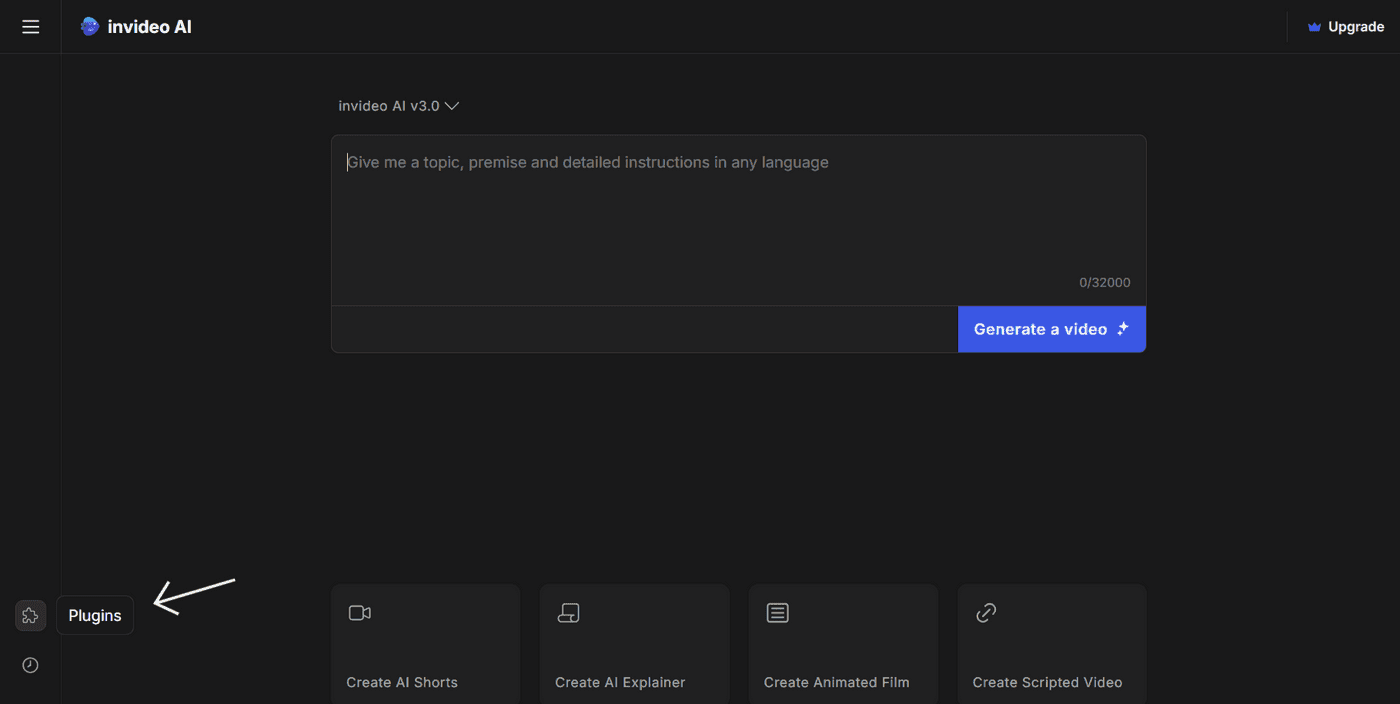Open the hamburger menu
Screen dimensions: 1400x704
(x=30, y=27)
